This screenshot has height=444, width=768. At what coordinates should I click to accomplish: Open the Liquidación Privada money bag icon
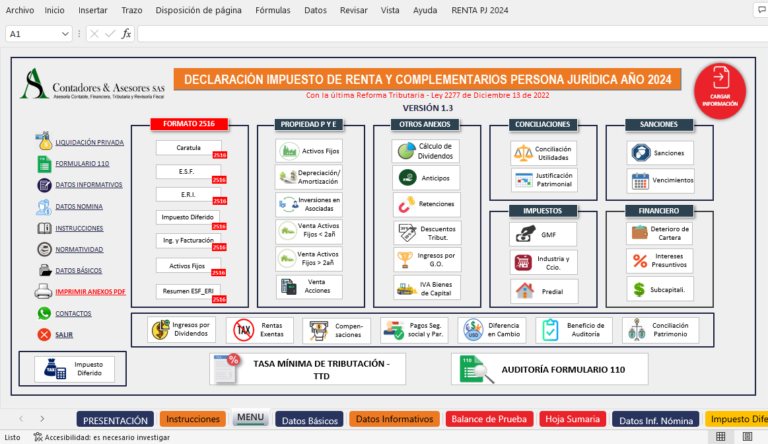pos(44,141)
